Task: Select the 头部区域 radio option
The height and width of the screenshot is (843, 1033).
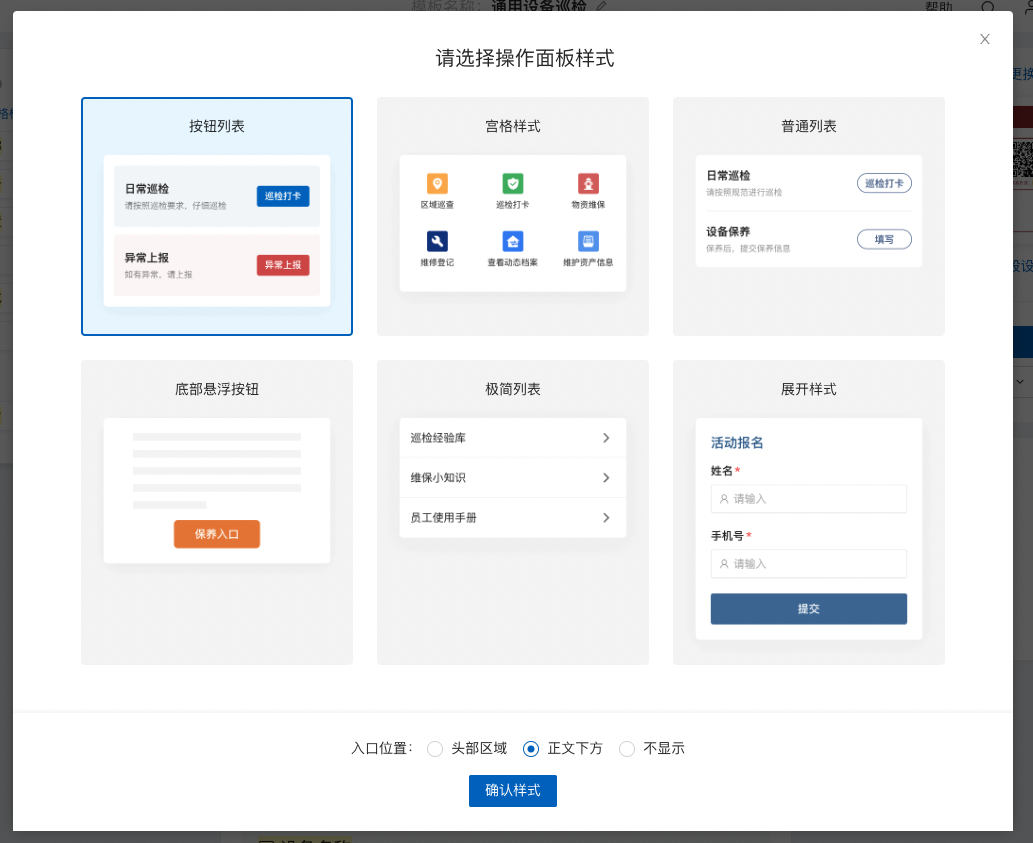Action: pyautogui.click(x=435, y=749)
